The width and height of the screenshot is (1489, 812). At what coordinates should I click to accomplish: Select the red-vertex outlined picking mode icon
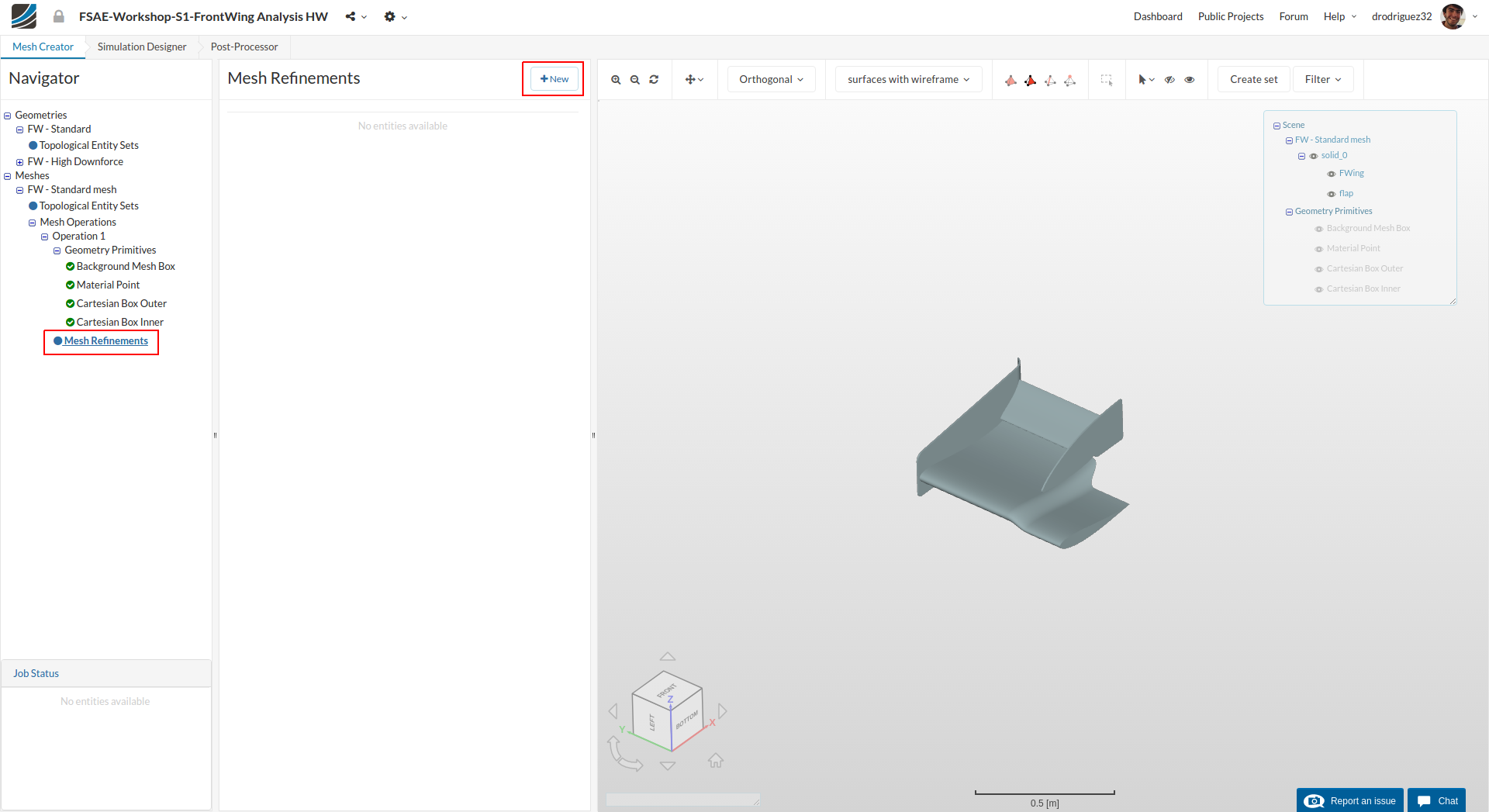[x=1069, y=80]
